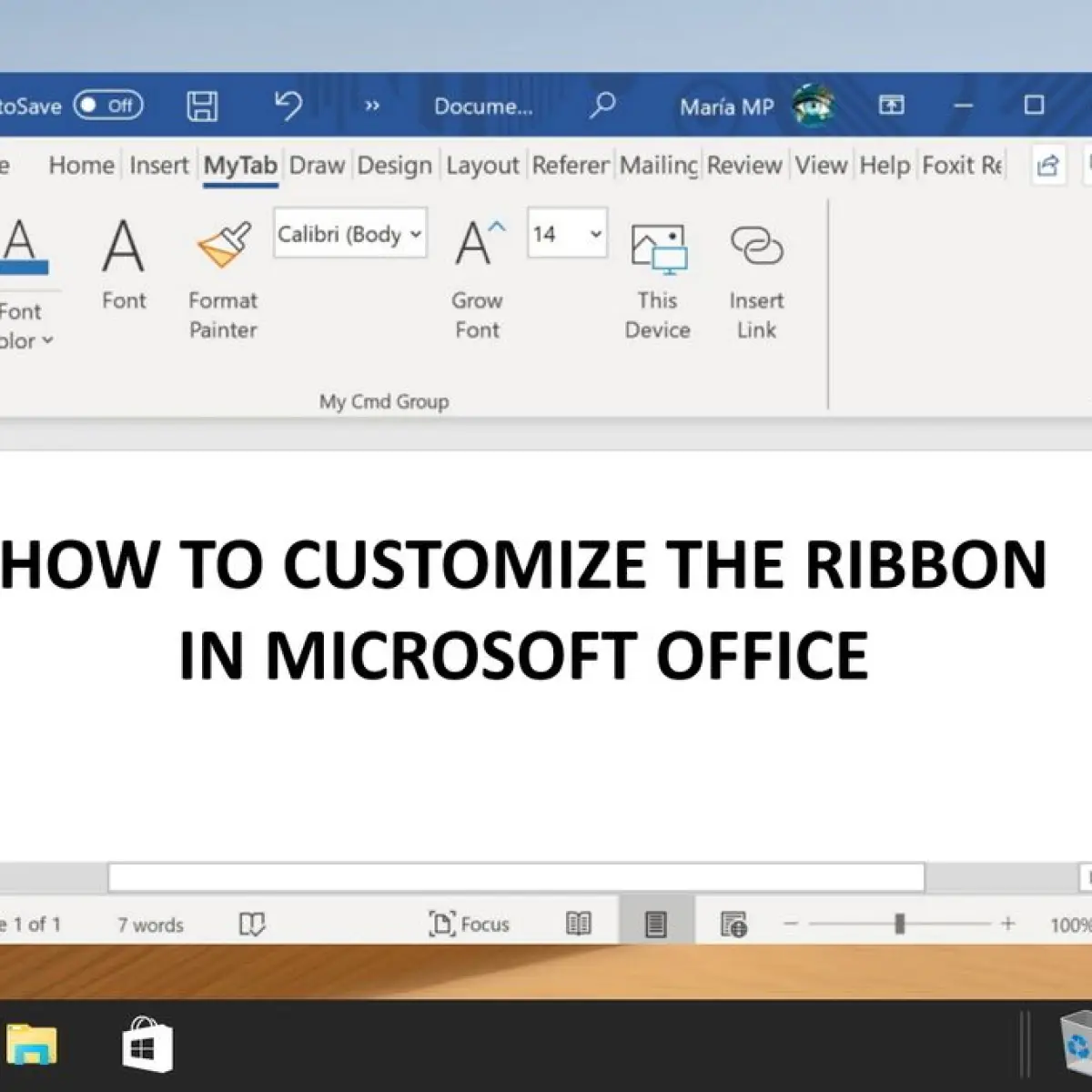Click the María MP account name
Viewport: 1092px width, 1092px height.
[726, 106]
